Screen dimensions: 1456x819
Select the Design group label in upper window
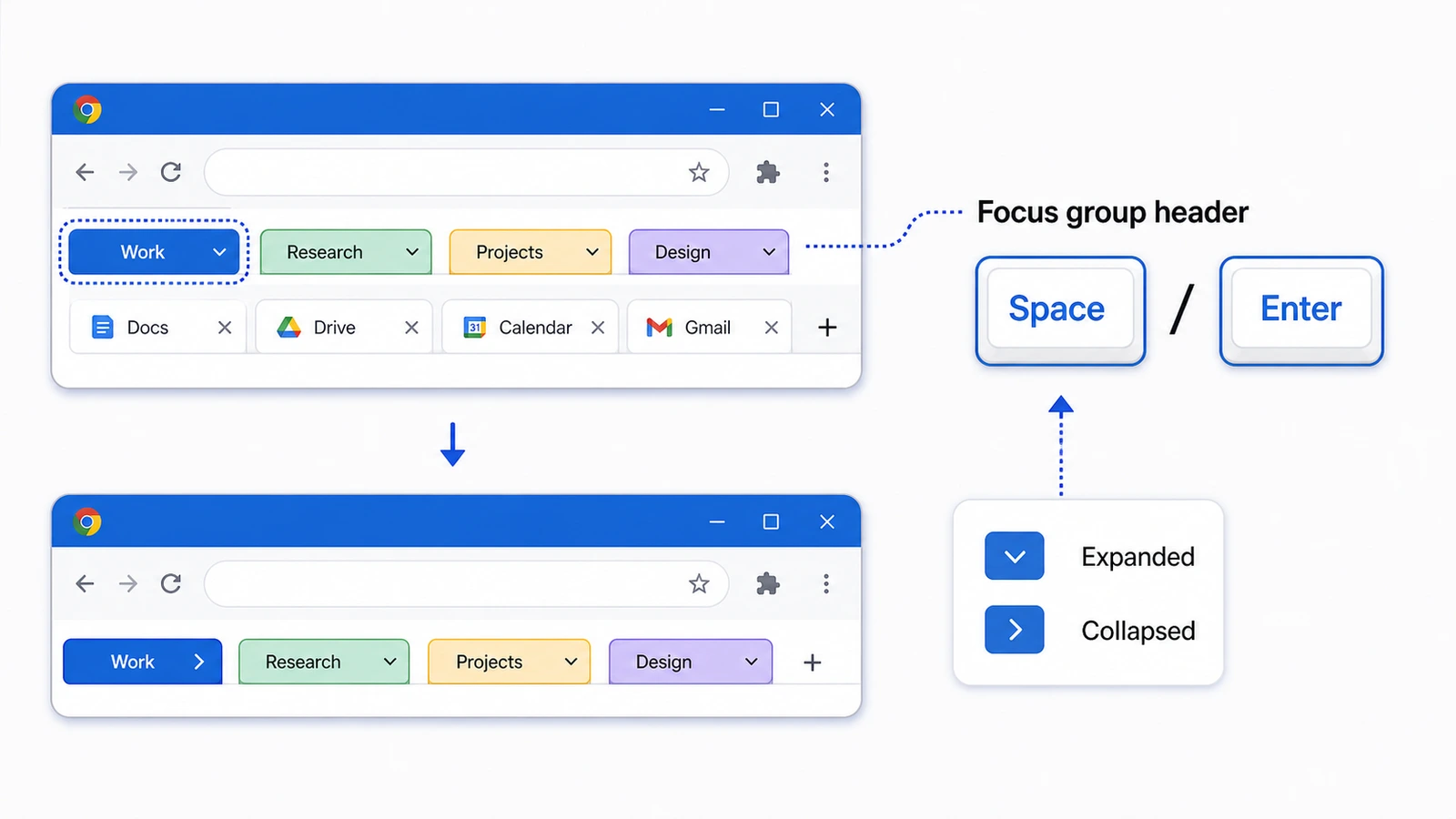click(682, 252)
